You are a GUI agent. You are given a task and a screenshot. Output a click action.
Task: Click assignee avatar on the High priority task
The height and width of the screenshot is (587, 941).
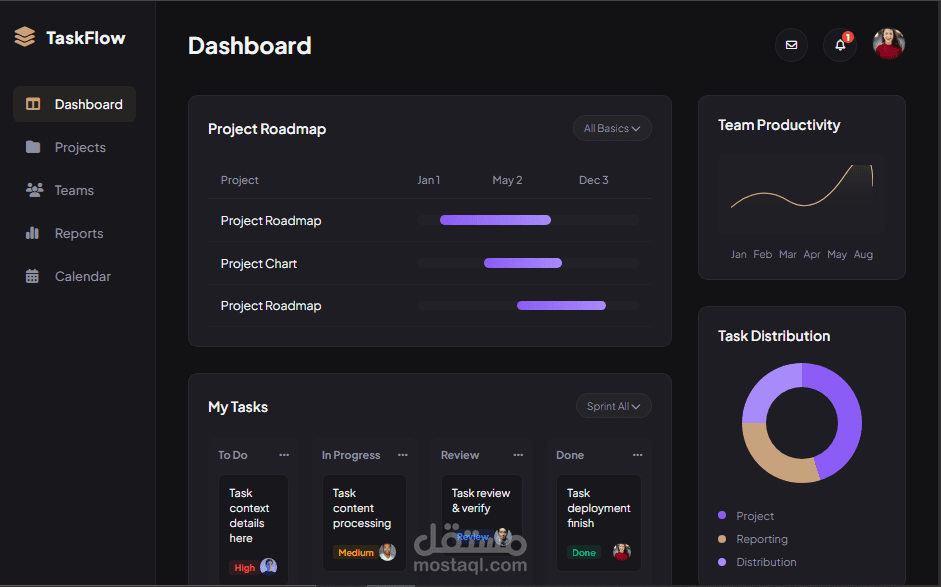[268, 566]
